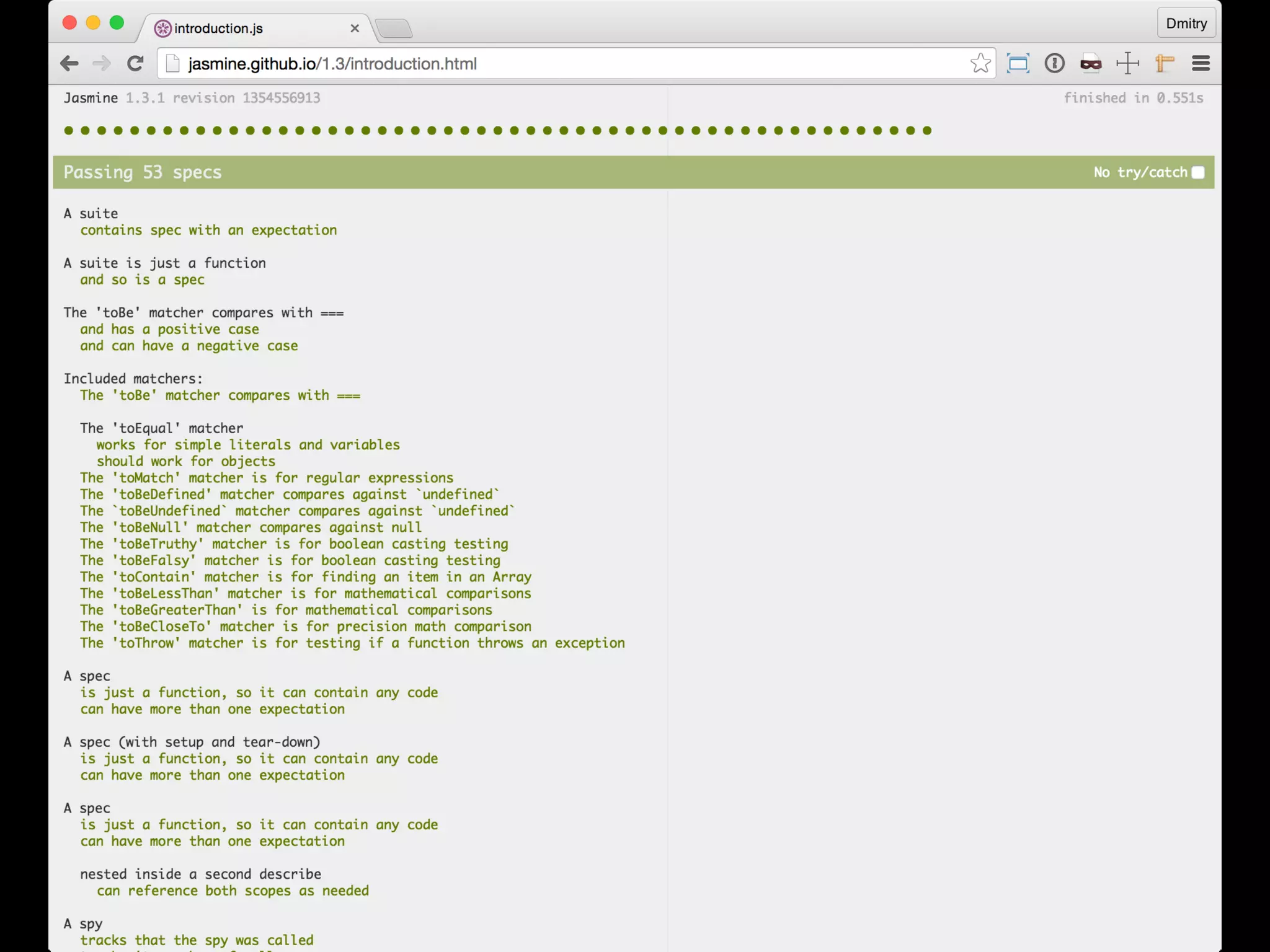The image size is (1270, 952).
Task: Click the forward navigation arrow
Action: click(x=102, y=63)
